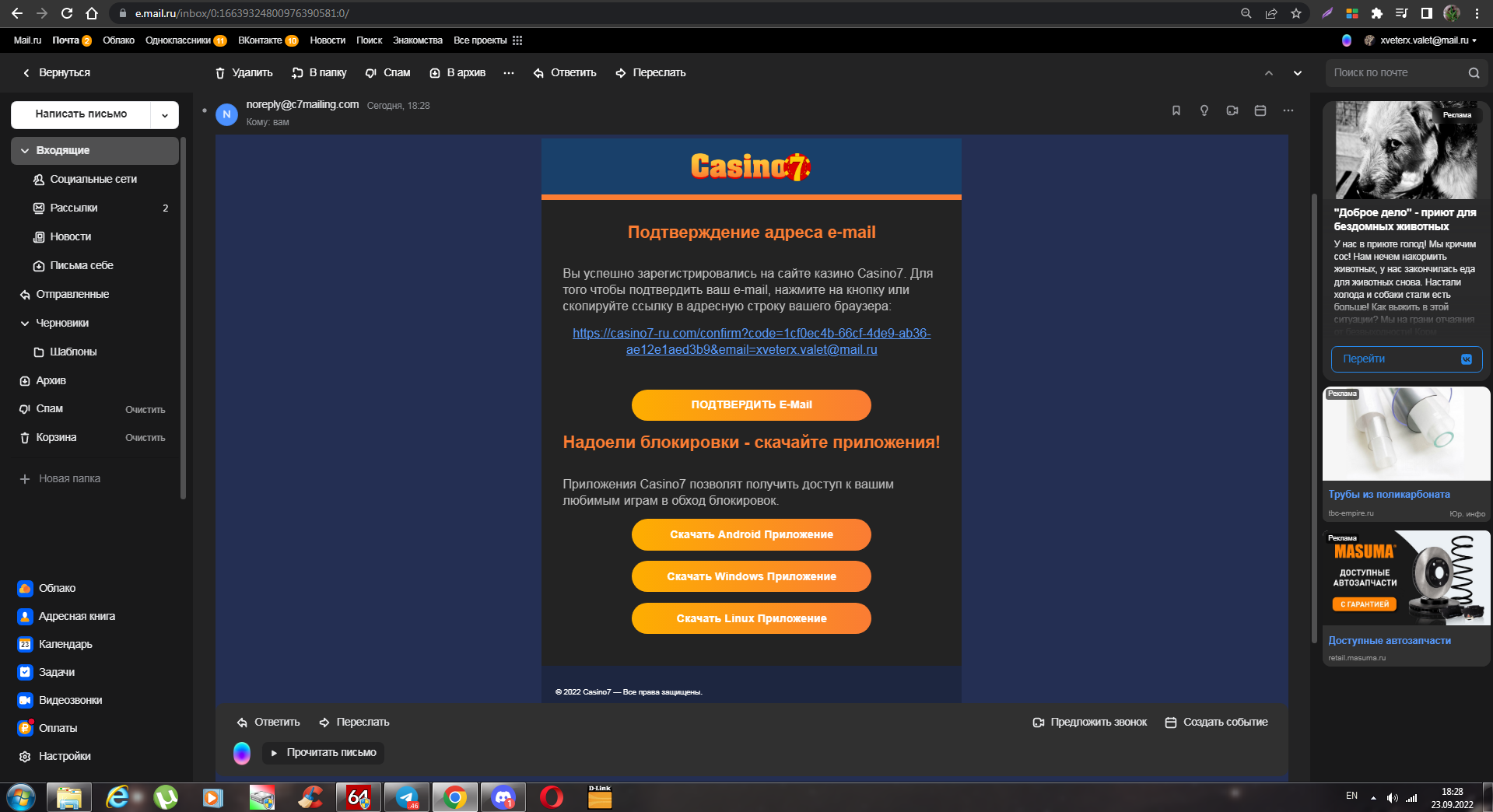This screenshot has width=1493, height=812.
Task: Click the search magnifier icon in mail search
Action: [x=1474, y=73]
